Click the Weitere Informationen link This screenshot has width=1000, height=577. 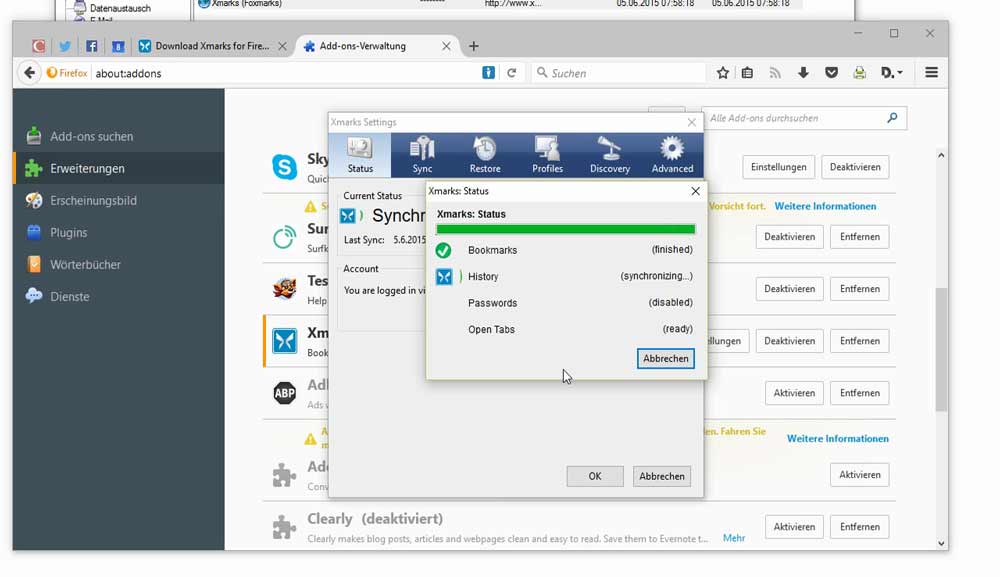tap(825, 206)
